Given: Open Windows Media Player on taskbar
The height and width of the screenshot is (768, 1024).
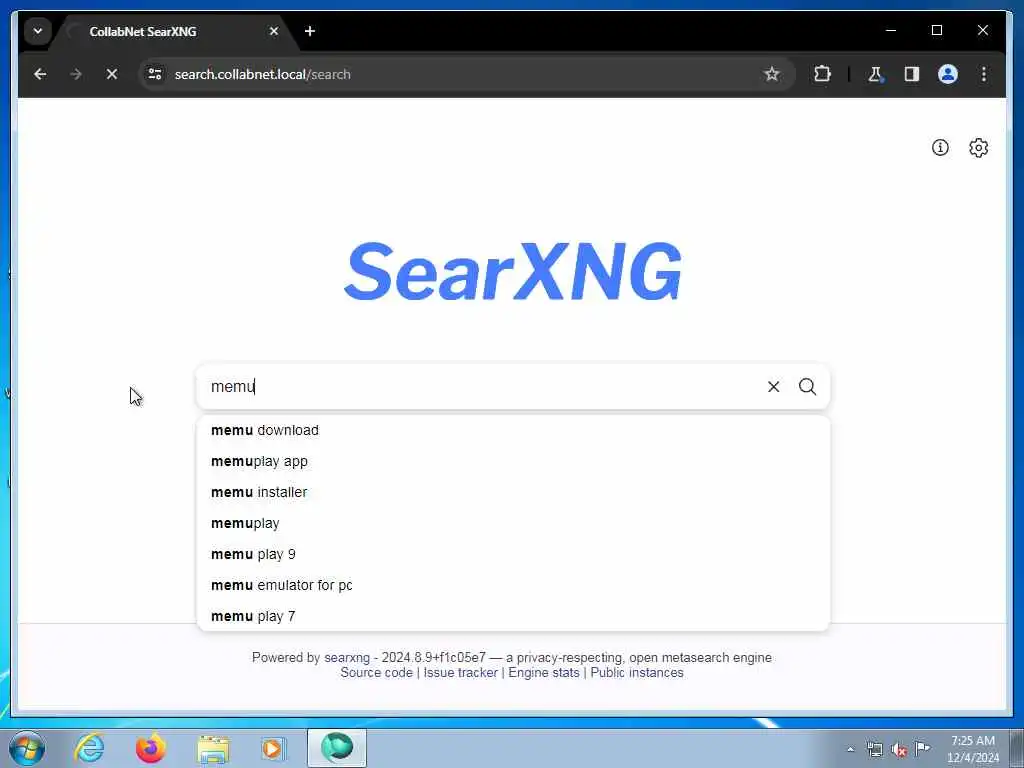Looking at the screenshot, I should (273, 748).
